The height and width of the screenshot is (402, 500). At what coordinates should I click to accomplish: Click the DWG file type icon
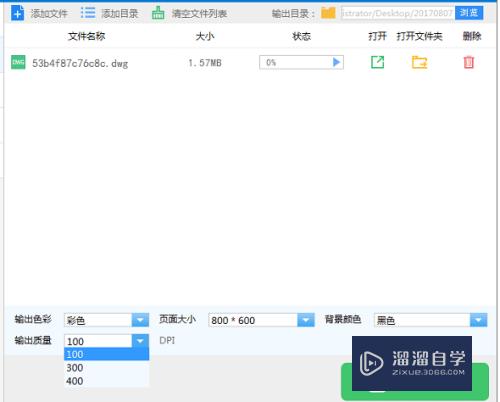click(x=18, y=62)
